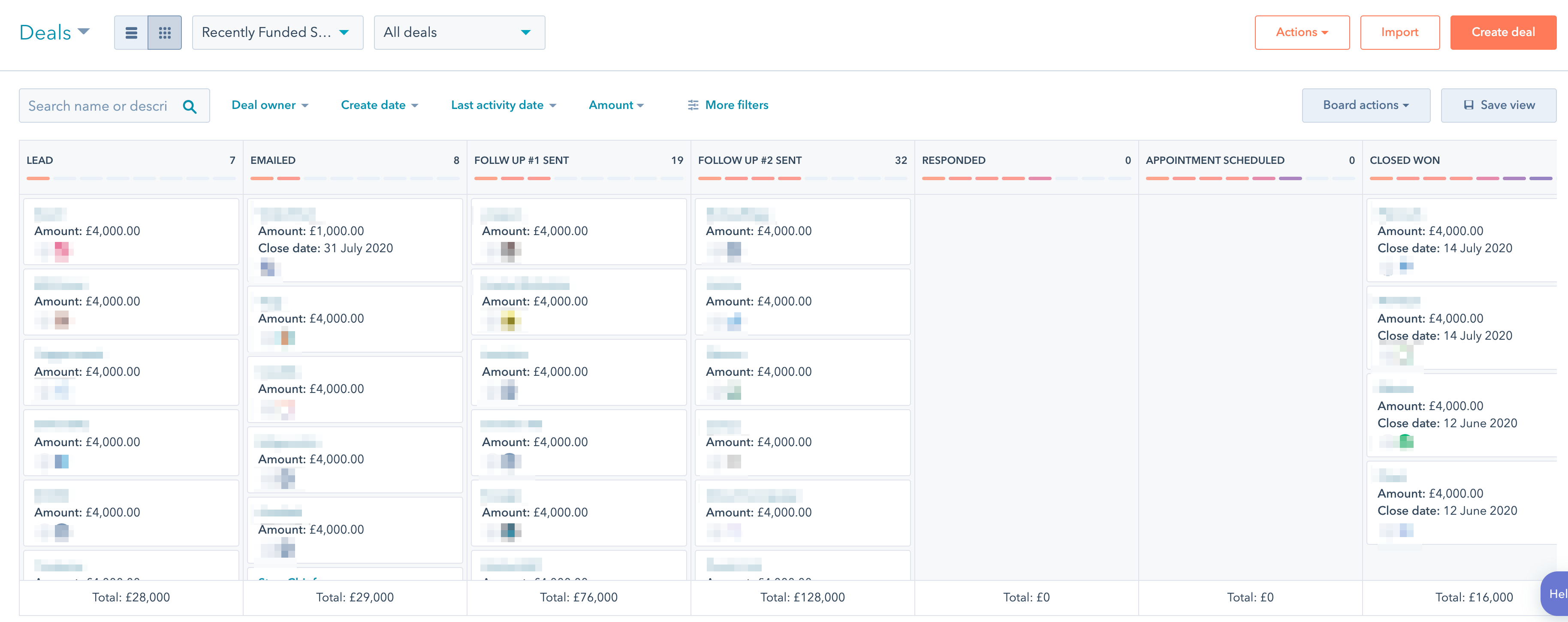Switch to board grid view icon

(x=164, y=33)
